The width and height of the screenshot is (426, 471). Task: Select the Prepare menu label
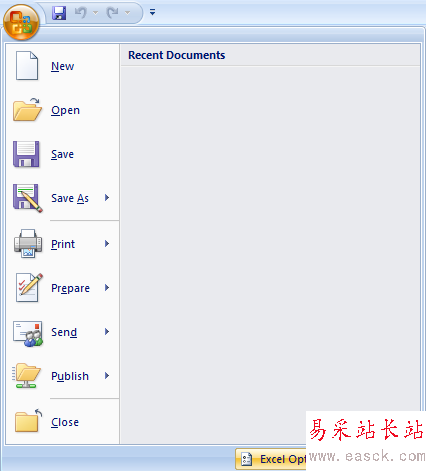[71, 288]
